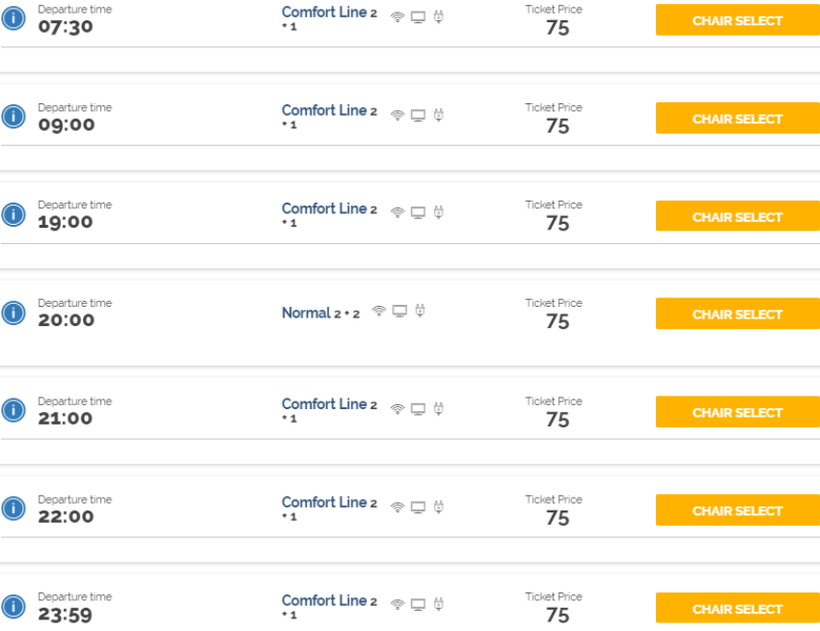
Task: Click the info icon for 07:30 departure
Action: pos(13,18)
